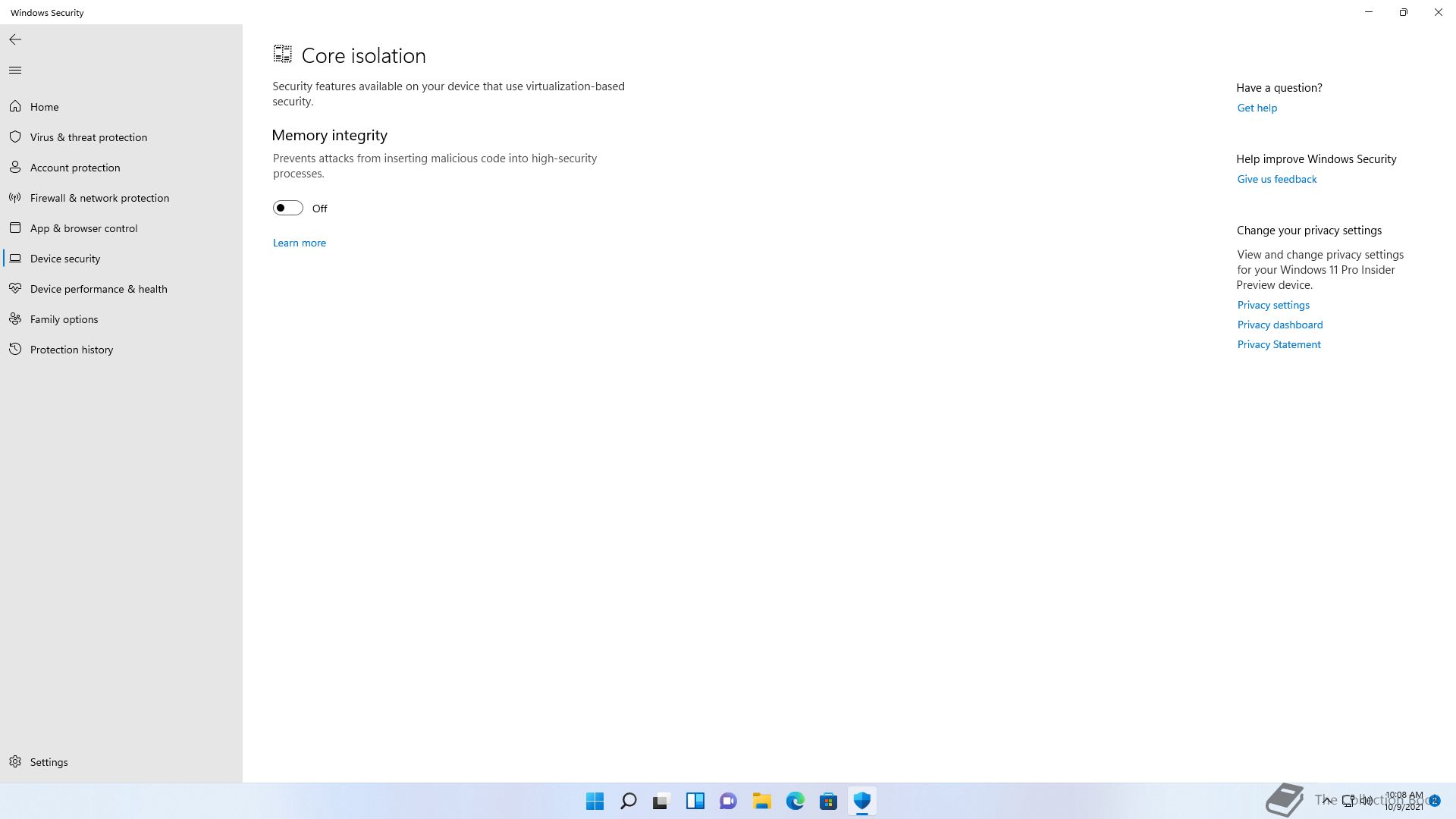1456x819 pixels.
Task: Turn on the Memory integrity toggle
Action: pyautogui.click(x=288, y=208)
